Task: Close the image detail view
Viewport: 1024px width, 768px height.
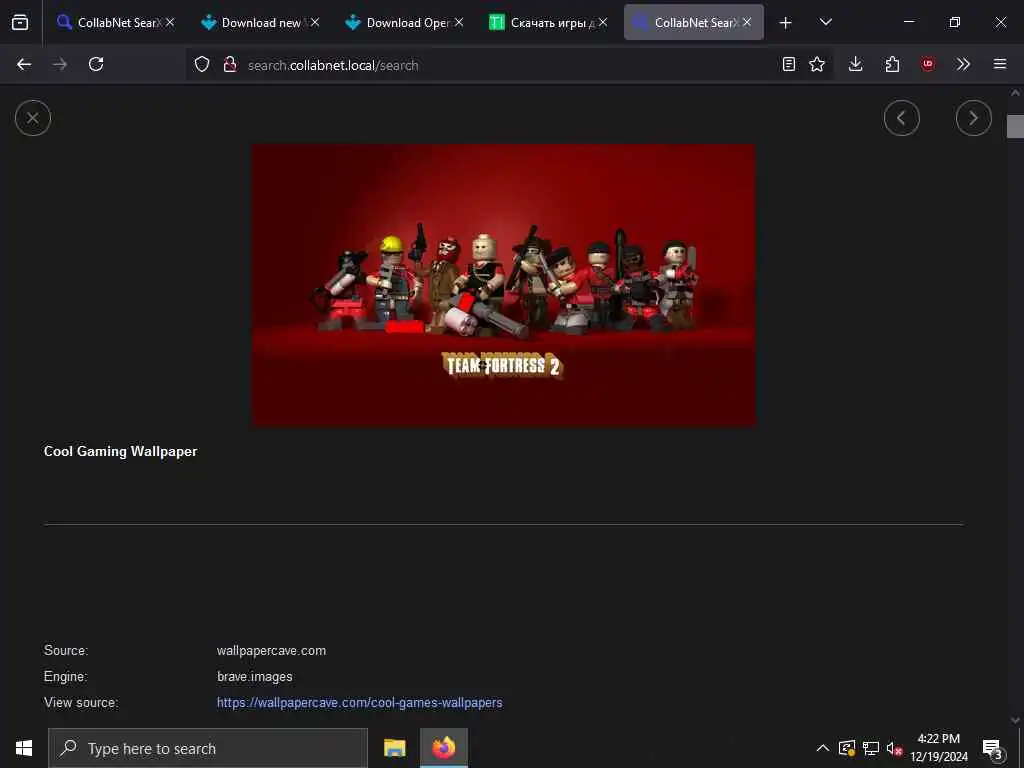Action: pyautogui.click(x=33, y=118)
